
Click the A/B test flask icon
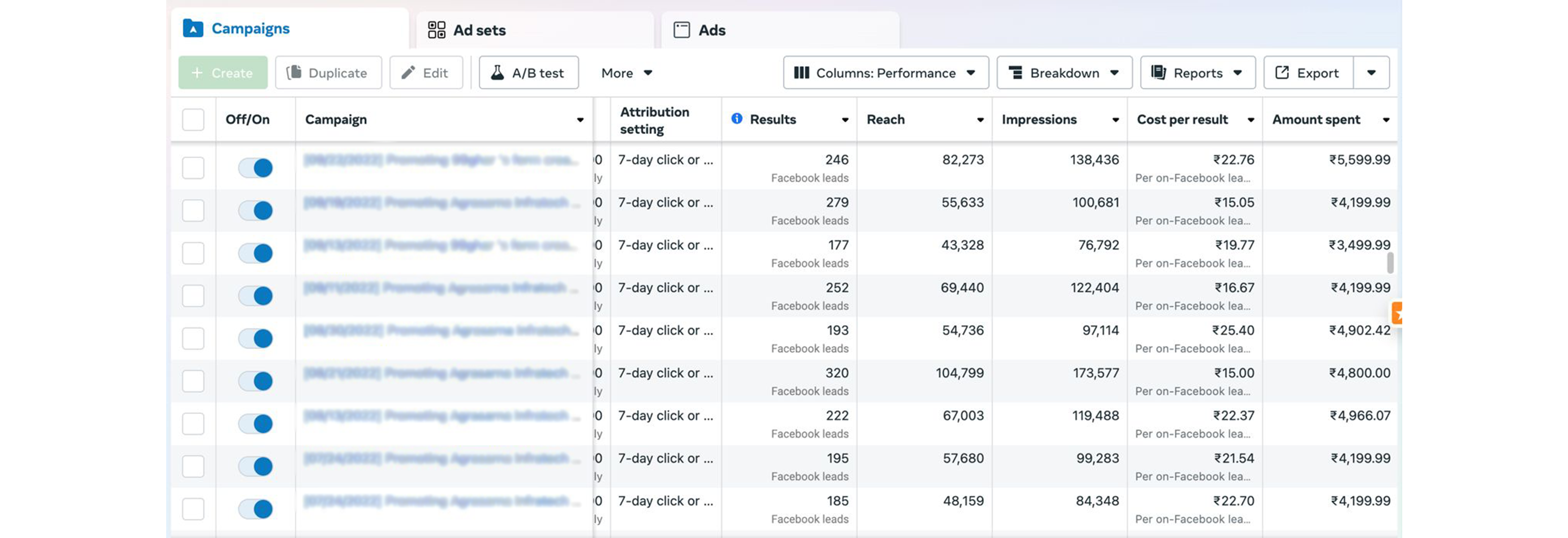[497, 73]
